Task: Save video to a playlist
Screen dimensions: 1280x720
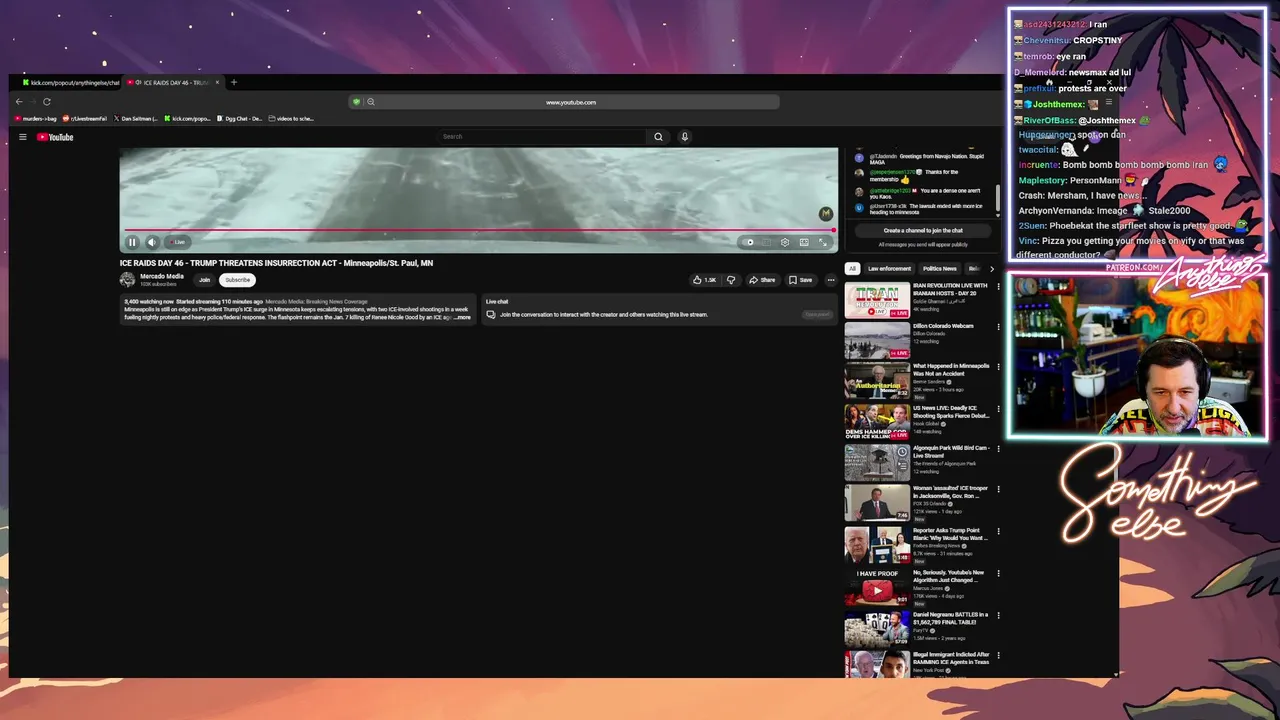Action: (x=800, y=280)
